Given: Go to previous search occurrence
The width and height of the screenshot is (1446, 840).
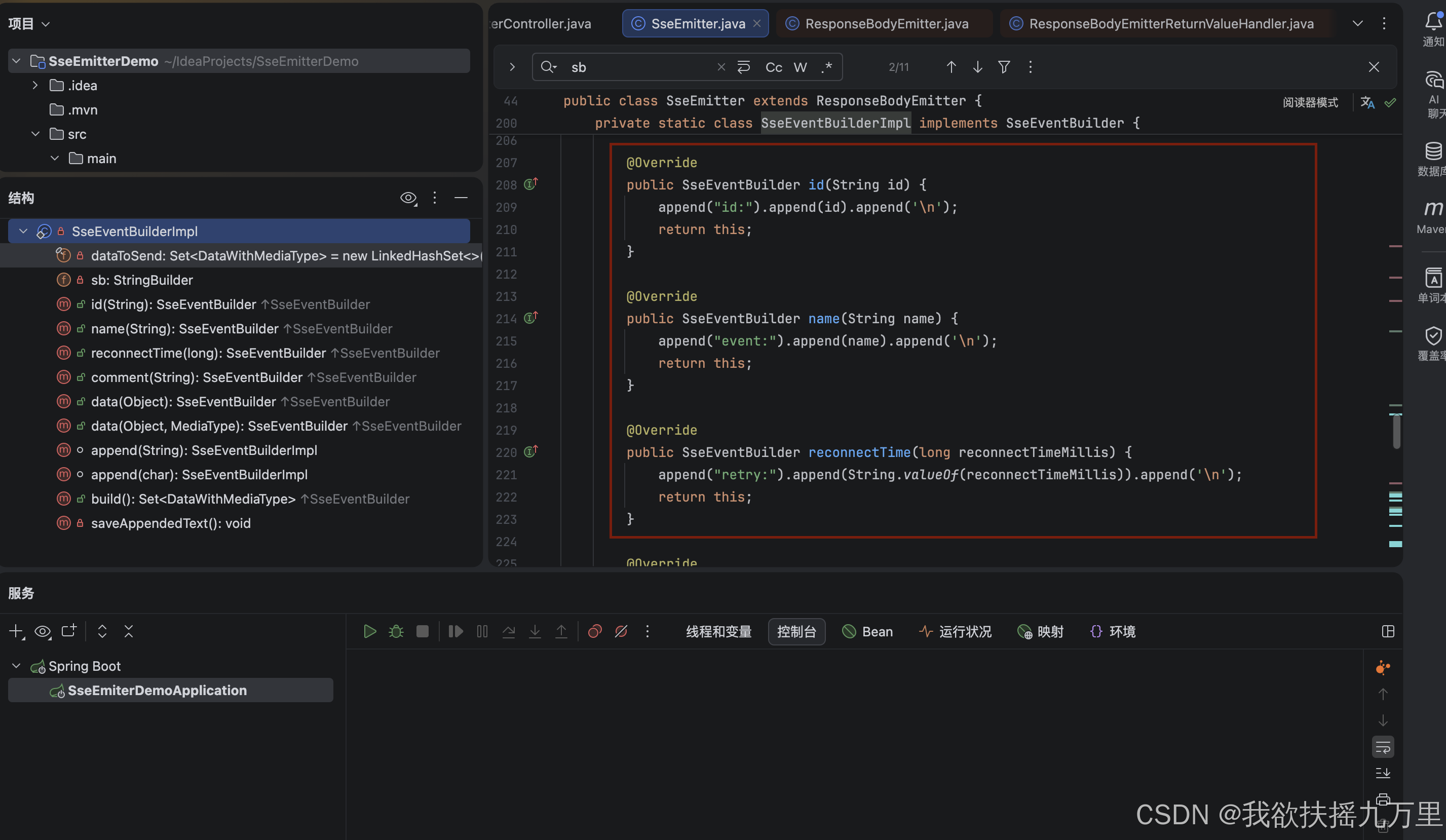Looking at the screenshot, I should pos(951,67).
